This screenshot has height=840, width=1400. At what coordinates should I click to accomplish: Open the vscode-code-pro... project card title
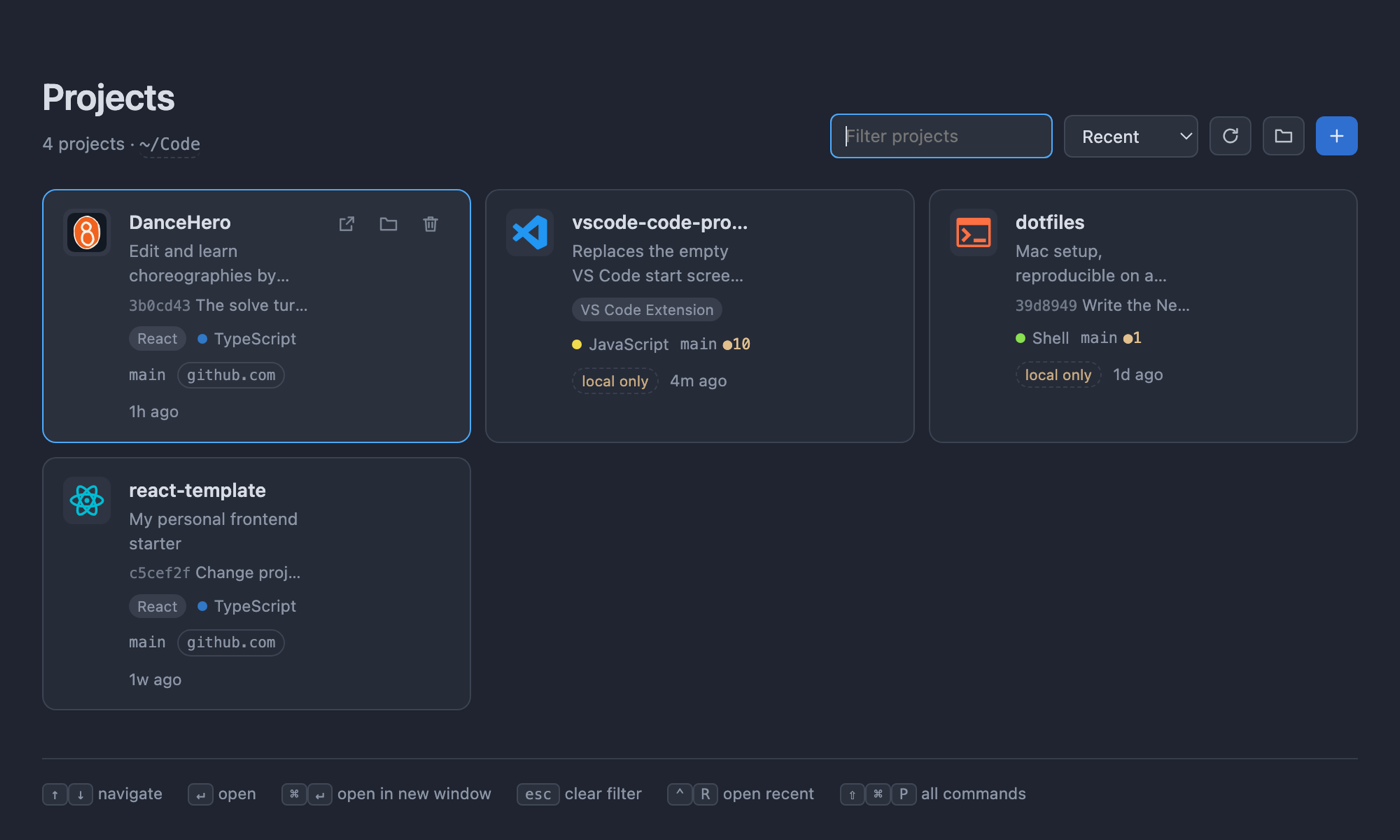coord(660,222)
